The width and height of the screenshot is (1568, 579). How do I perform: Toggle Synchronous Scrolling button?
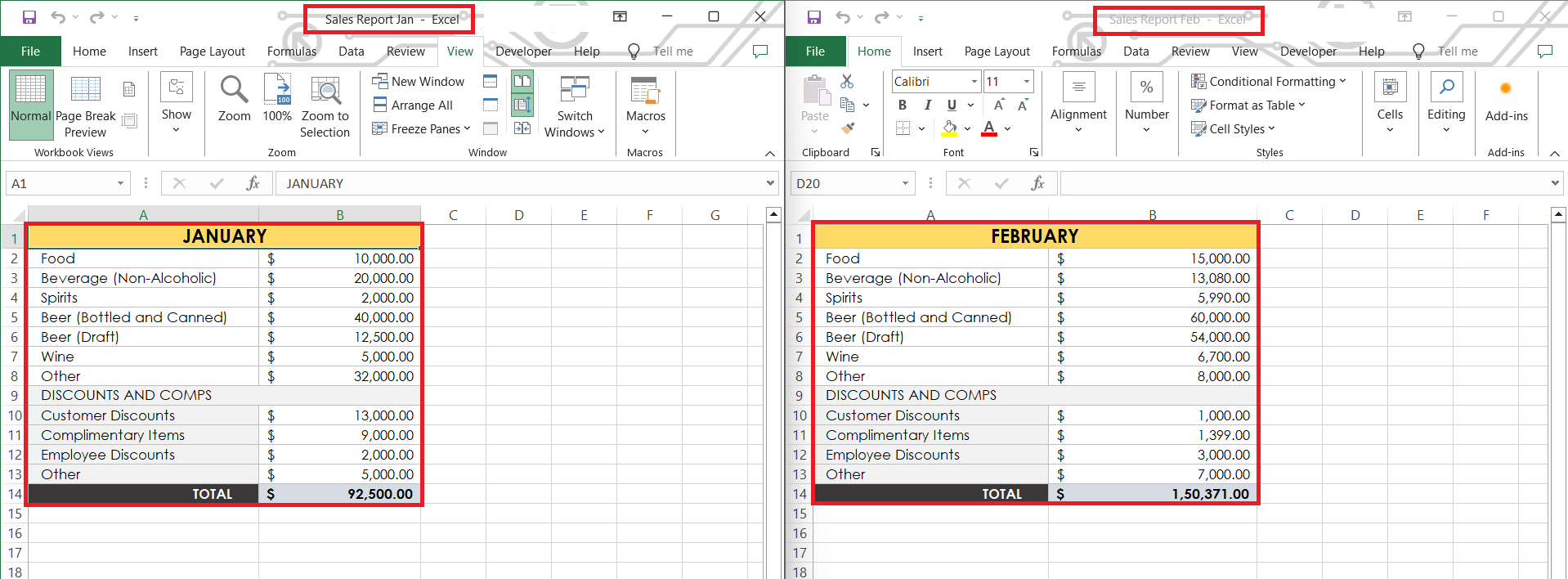pos(522,105)
